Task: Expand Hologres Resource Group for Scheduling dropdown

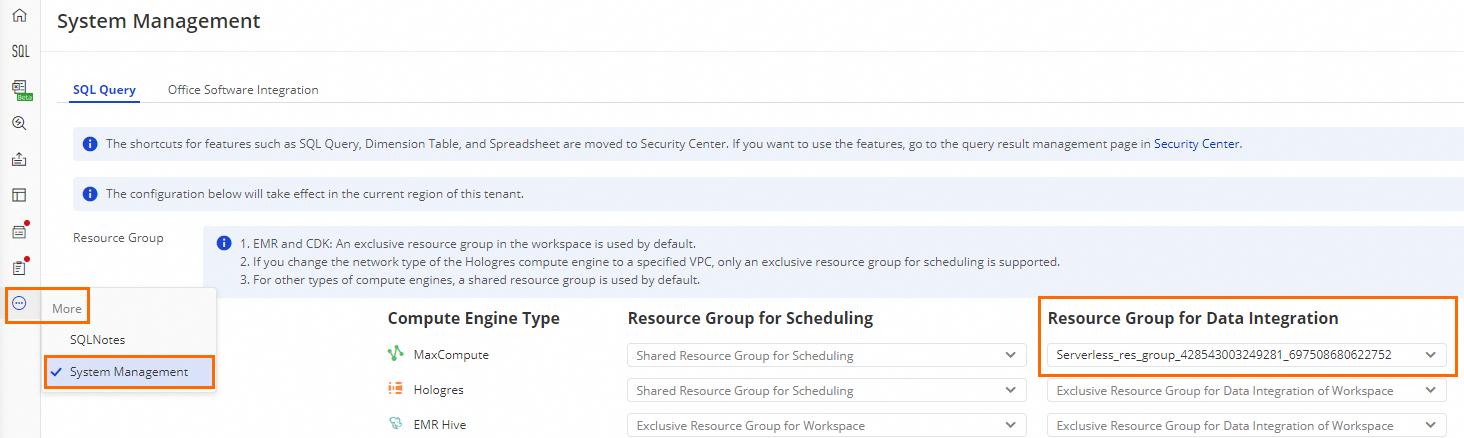Action: coord(826,390)
